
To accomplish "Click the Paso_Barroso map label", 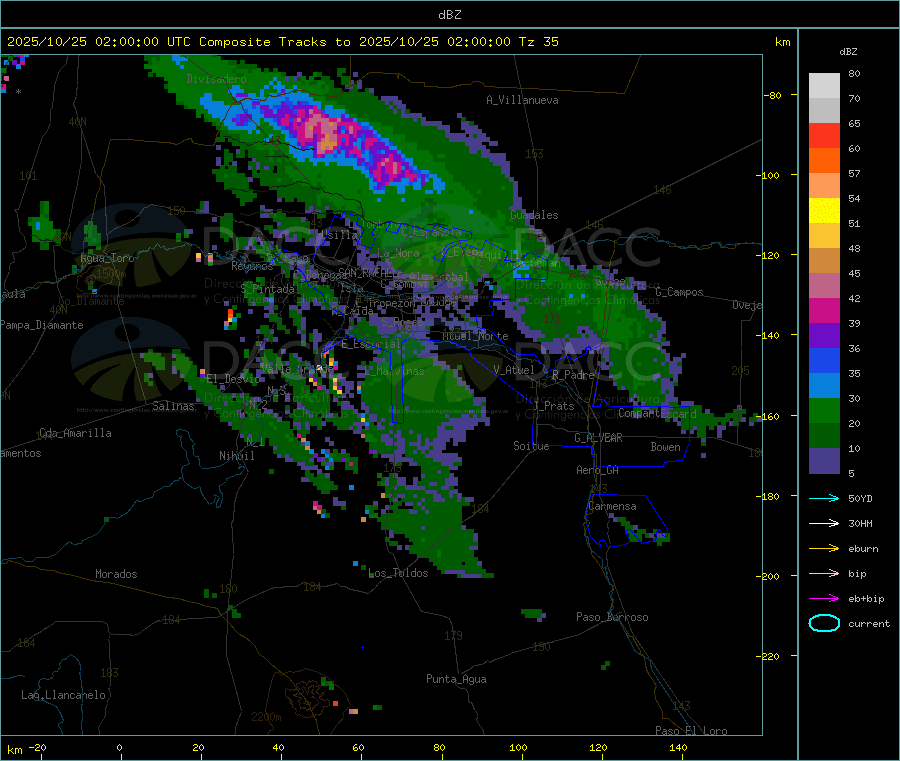I will click(x=612, y=618).
